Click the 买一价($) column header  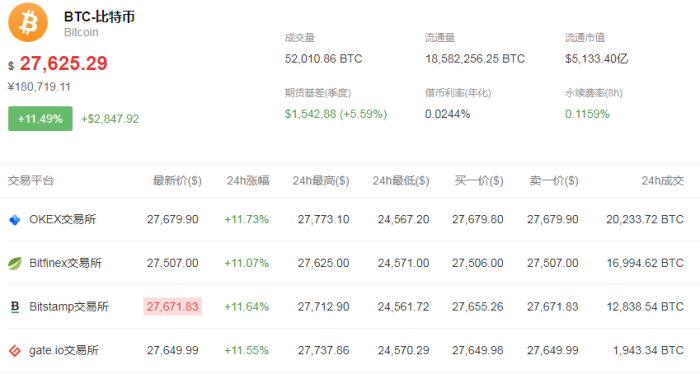point(479,181)
